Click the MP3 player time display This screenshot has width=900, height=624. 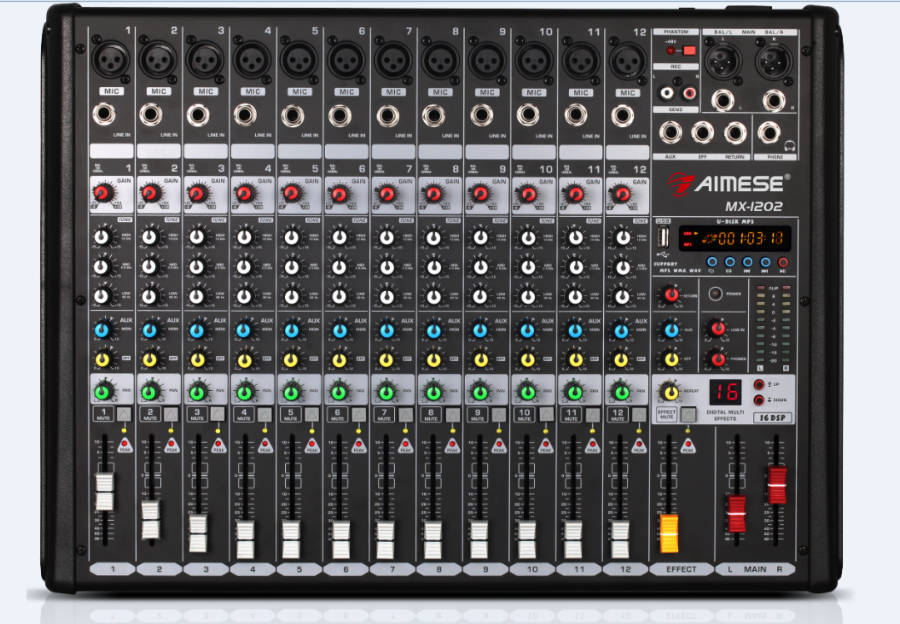pyautogui.click(x=735, y=239)
